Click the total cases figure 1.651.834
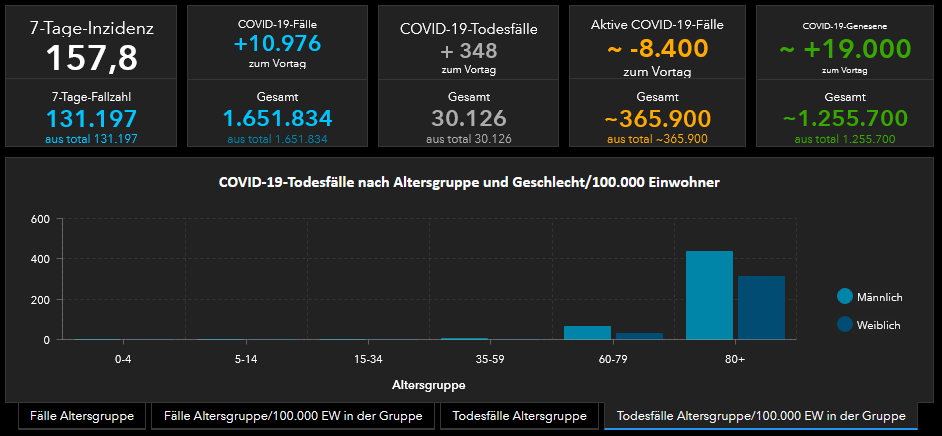Image resolution: width=942 pixels, height=436 pixels. click(277, 118)
